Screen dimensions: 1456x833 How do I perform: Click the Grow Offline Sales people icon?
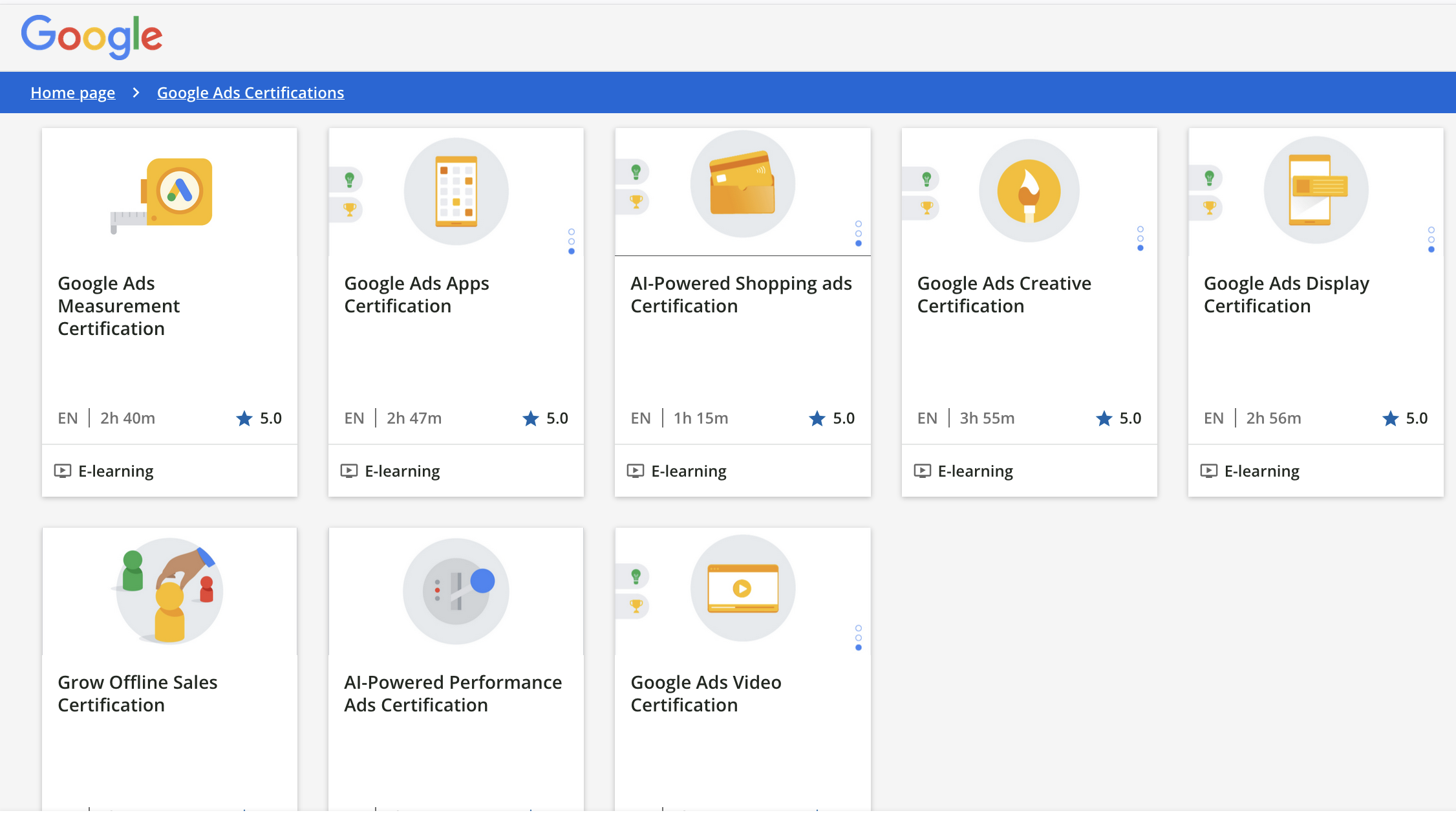pos(169,591)
